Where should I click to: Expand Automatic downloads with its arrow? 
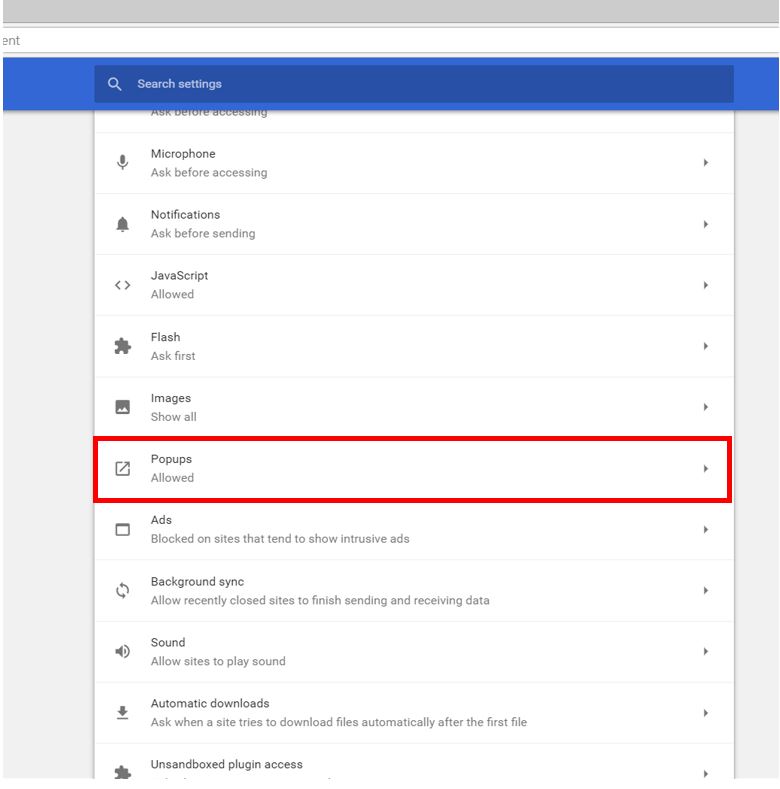click(x=706, y=713)
